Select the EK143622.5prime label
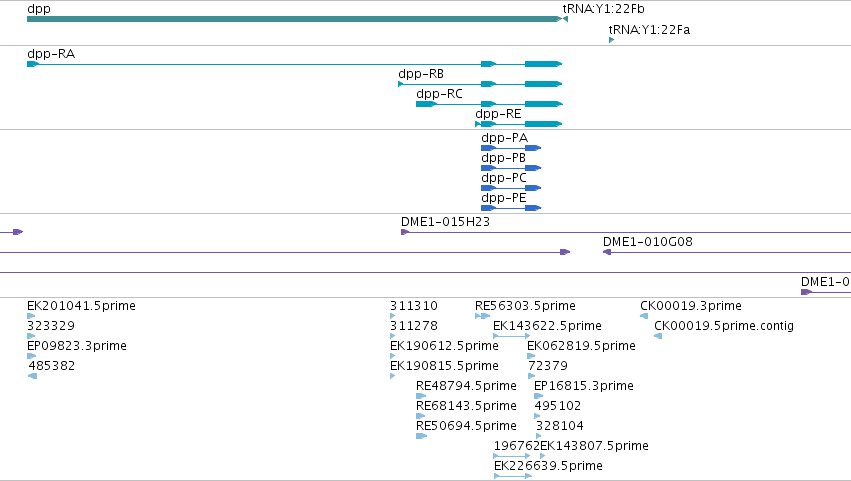 pyautogui.click(x=547, y=326)
